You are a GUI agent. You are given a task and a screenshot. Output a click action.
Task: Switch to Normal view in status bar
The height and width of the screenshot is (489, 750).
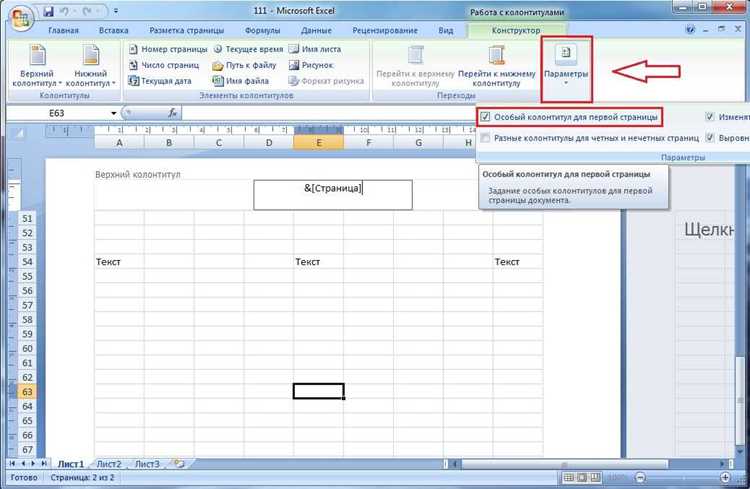(x=569, y=478)
